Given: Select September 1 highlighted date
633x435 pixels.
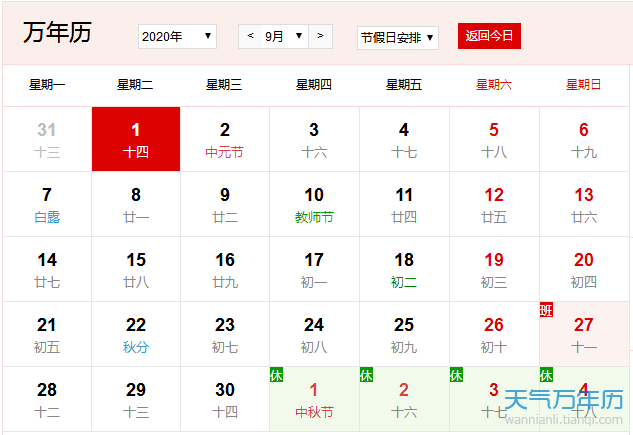Looking at the screenshot, I should tap(136, 139).
